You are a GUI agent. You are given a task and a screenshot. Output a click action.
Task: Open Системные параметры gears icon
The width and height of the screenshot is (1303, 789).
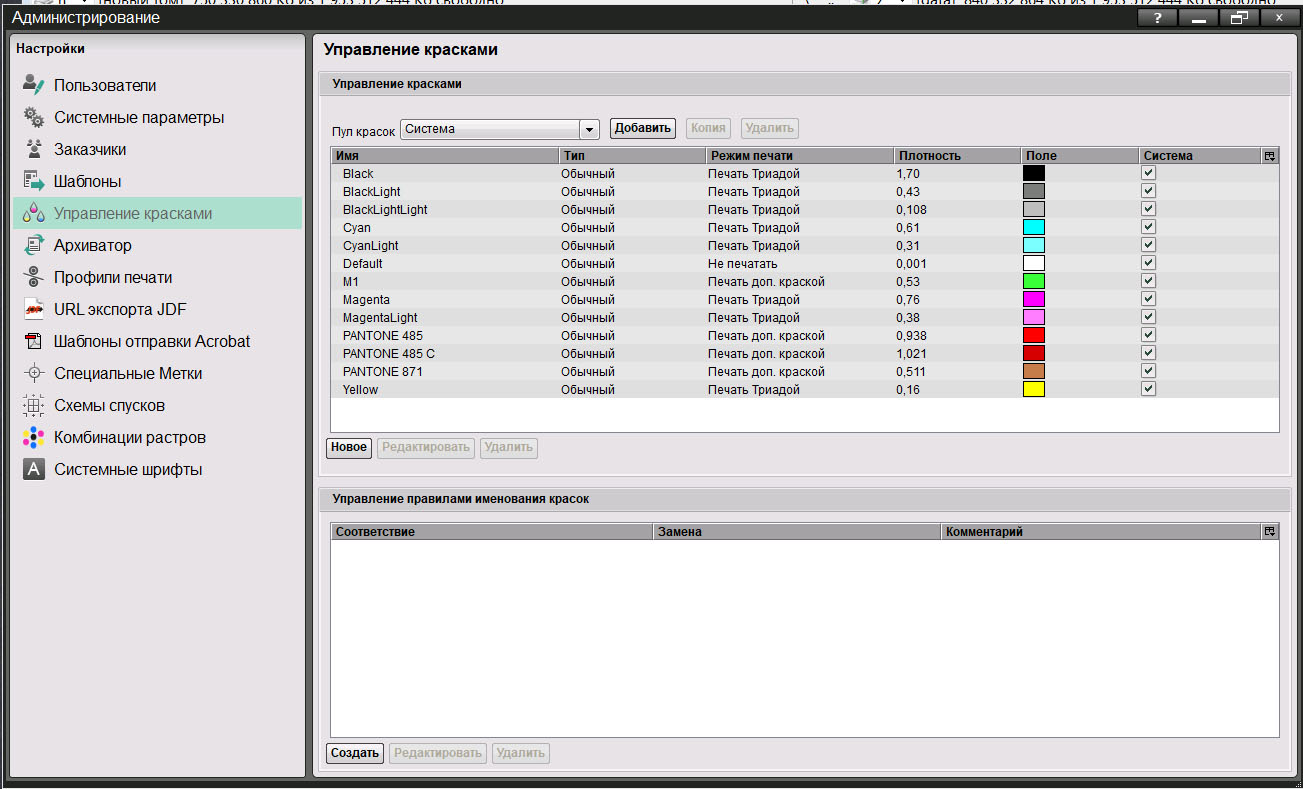34,117
